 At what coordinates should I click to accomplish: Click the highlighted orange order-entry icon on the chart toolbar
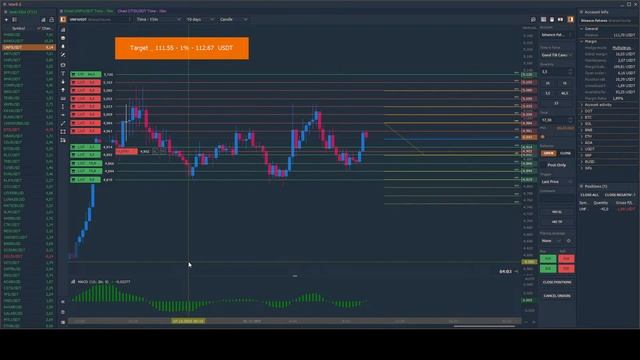[571, 19]
